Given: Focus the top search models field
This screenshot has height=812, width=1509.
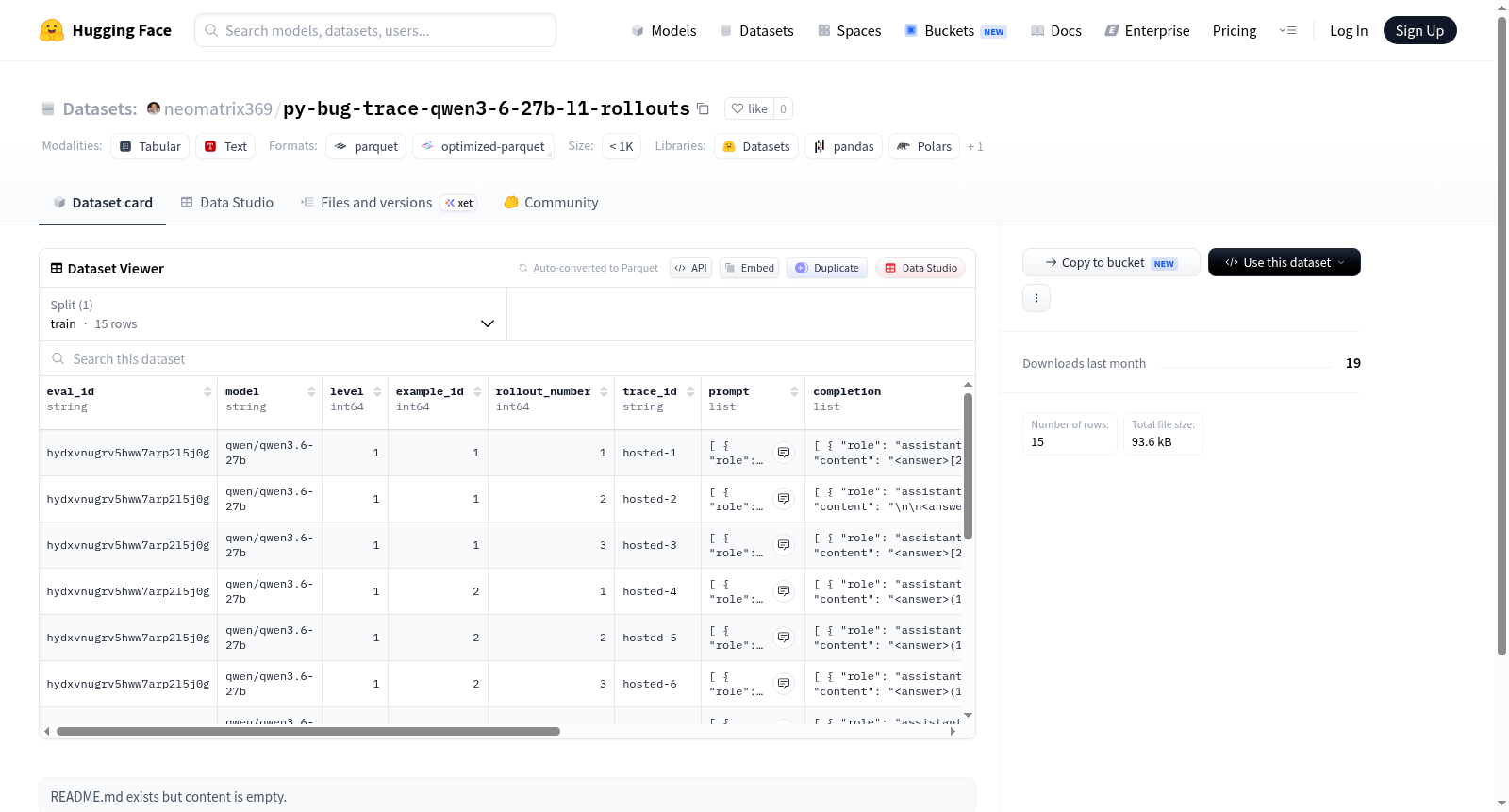Looking at the screenshot, I should (x=375, y=30).
